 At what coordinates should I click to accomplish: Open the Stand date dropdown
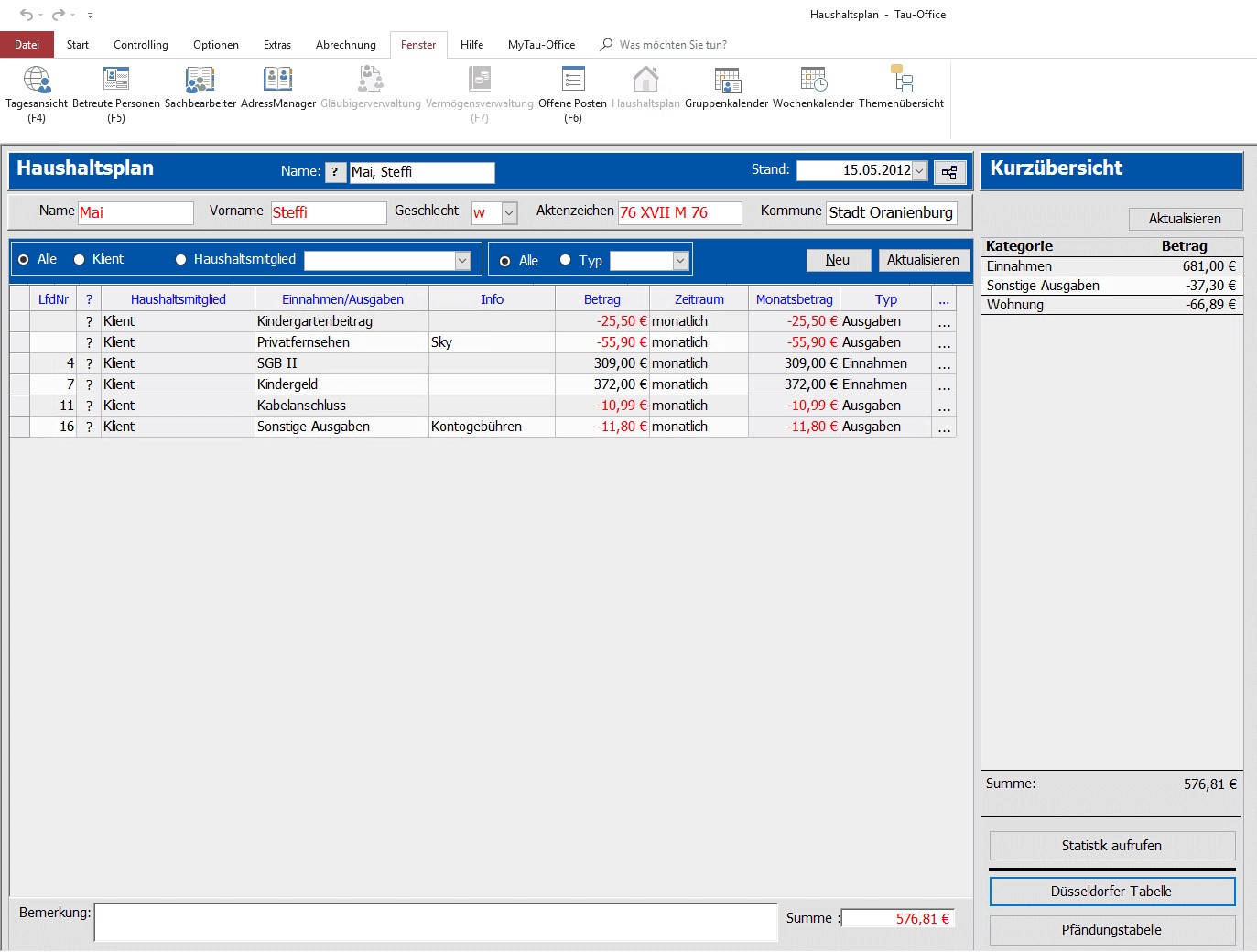[x=919, y=171]
